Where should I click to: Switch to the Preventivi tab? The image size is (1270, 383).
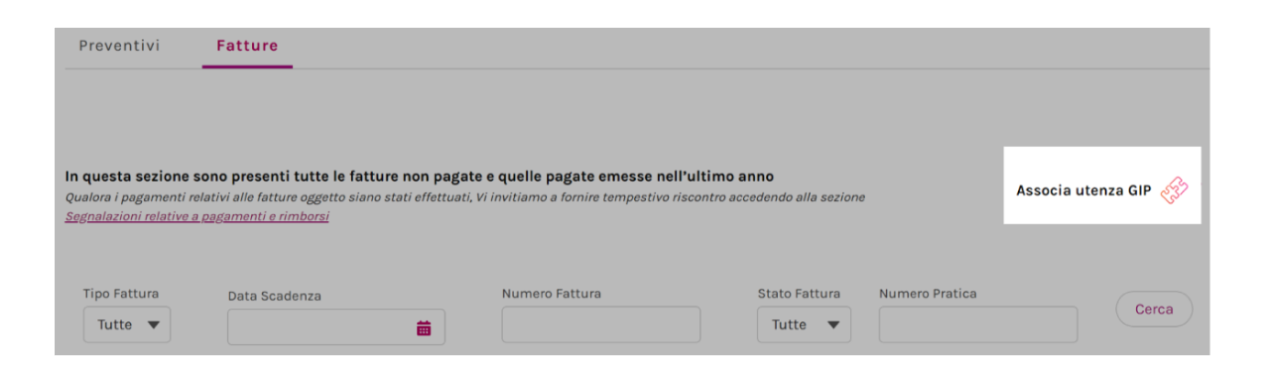tap(119, 46)
